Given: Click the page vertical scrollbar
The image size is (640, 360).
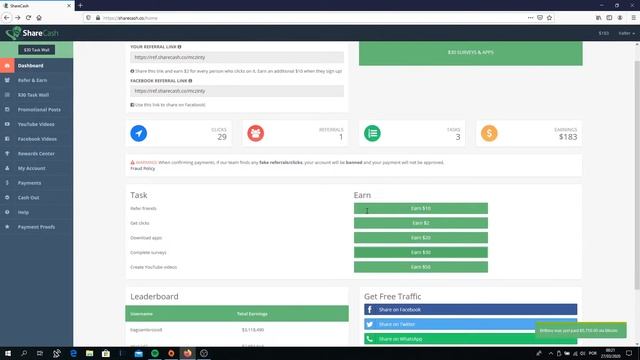Looking at the screenshot, I should [x=637, y=176].
